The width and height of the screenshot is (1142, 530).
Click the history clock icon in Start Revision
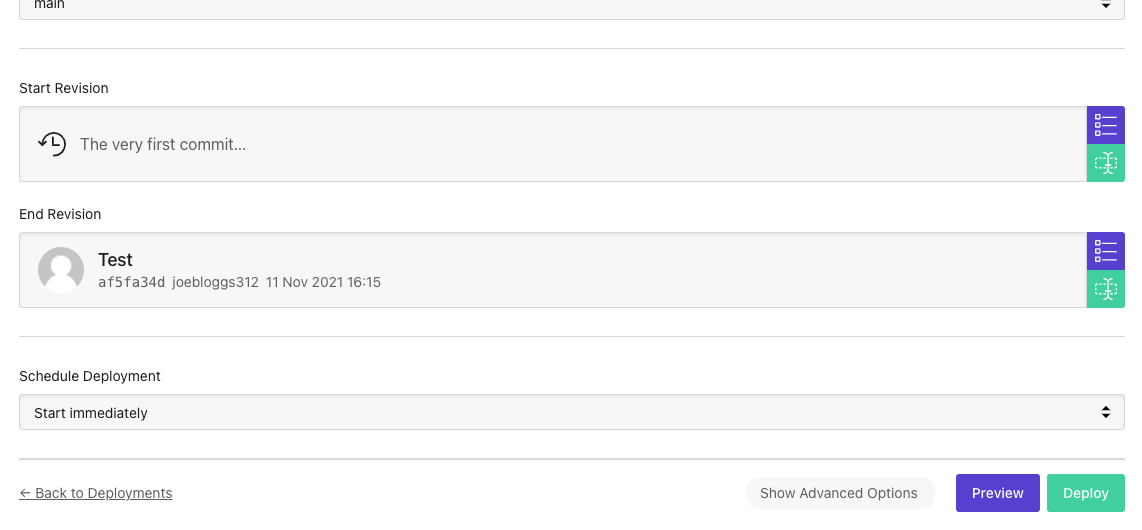click(x=52, y=144)
